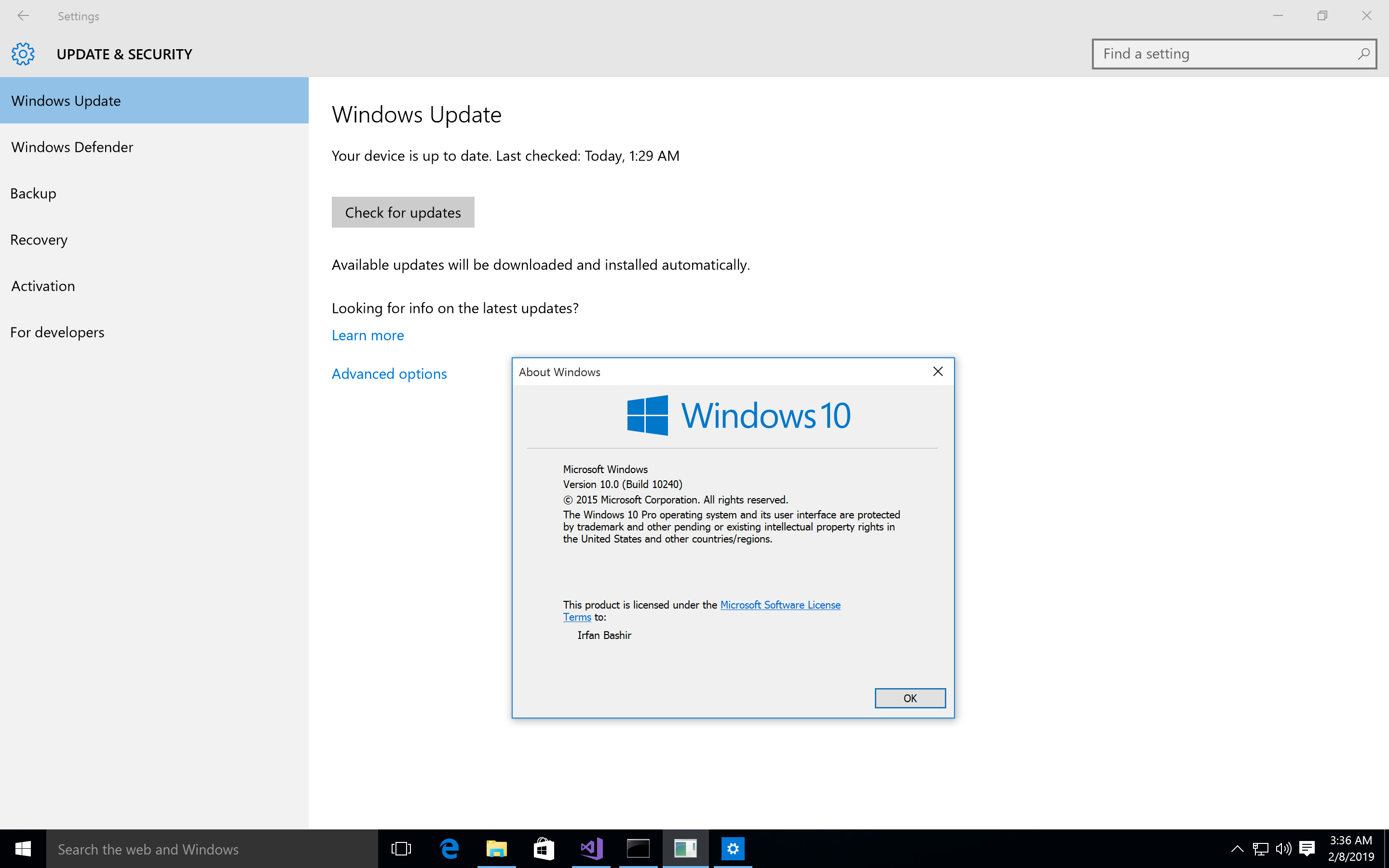Viewport: 1389px width, 868px height.
Task: Click the Update & Security gear icon
Action: point(23,54)
